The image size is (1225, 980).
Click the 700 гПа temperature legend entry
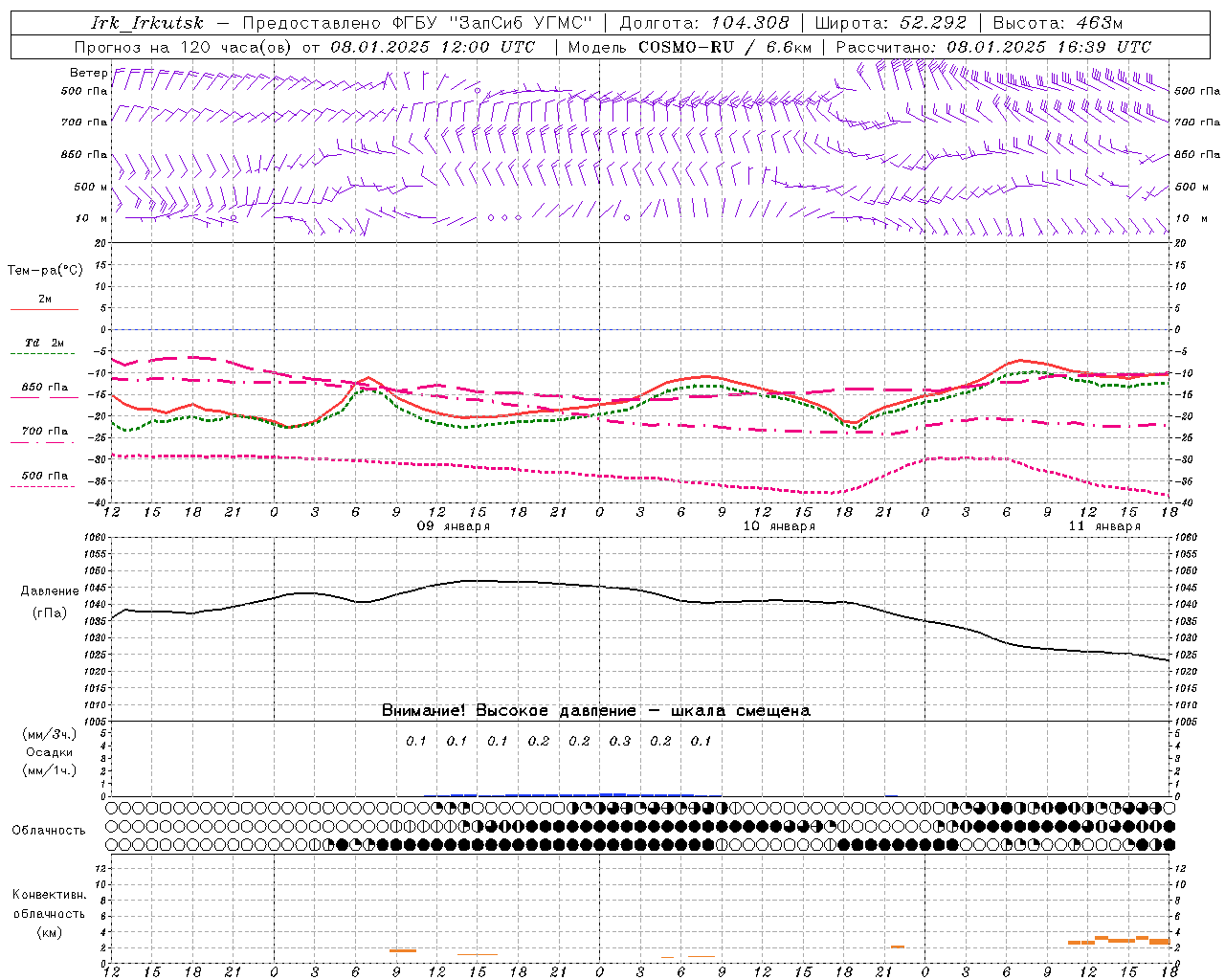[44, 432]
